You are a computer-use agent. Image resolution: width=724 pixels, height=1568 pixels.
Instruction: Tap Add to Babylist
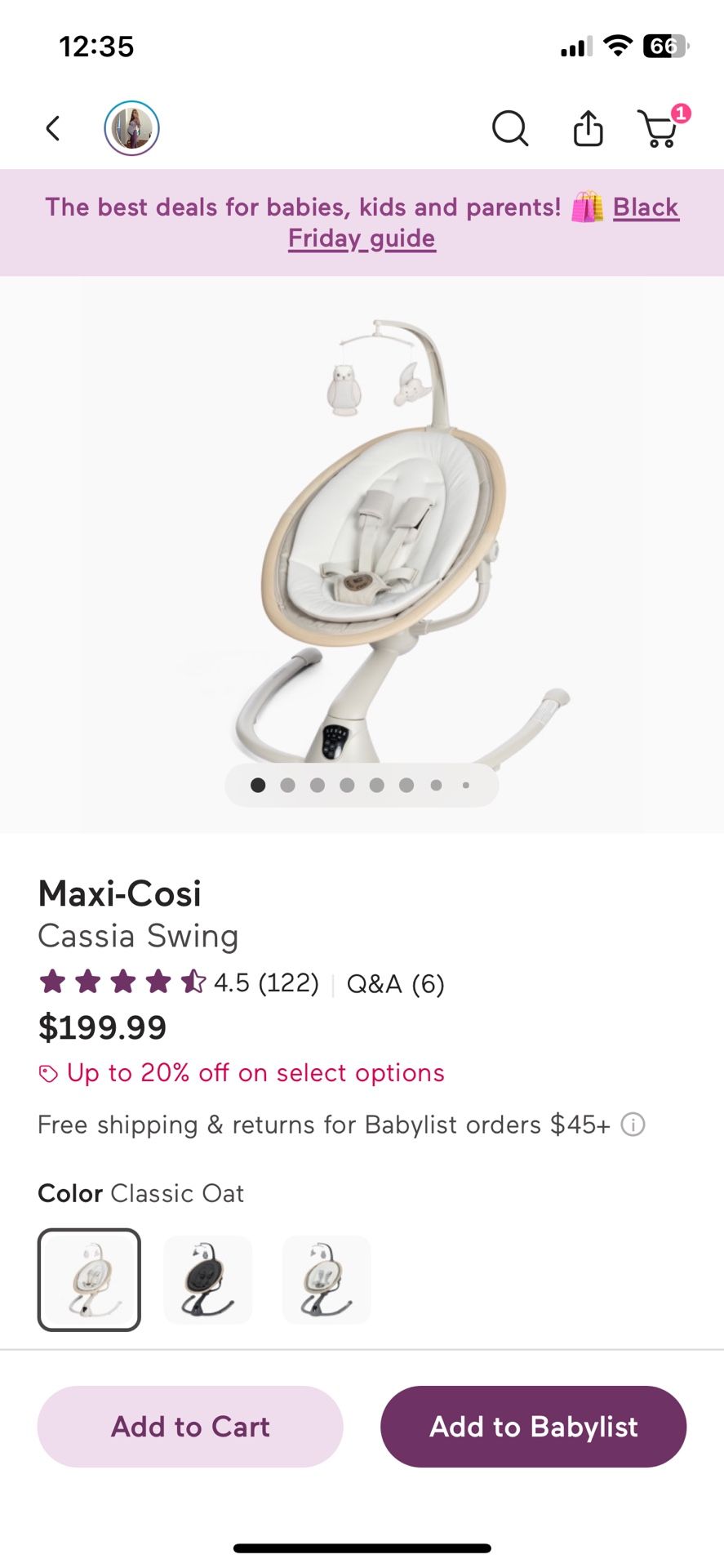tap(533, 1426)
